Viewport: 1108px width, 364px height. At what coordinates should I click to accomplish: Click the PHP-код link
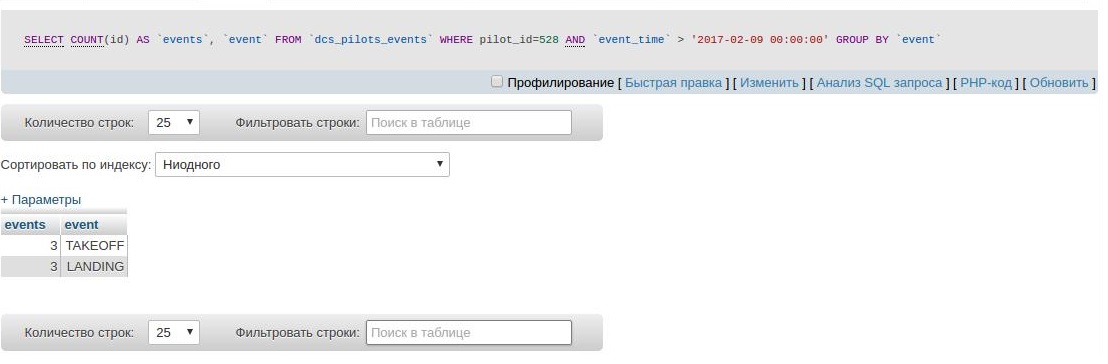986,83
